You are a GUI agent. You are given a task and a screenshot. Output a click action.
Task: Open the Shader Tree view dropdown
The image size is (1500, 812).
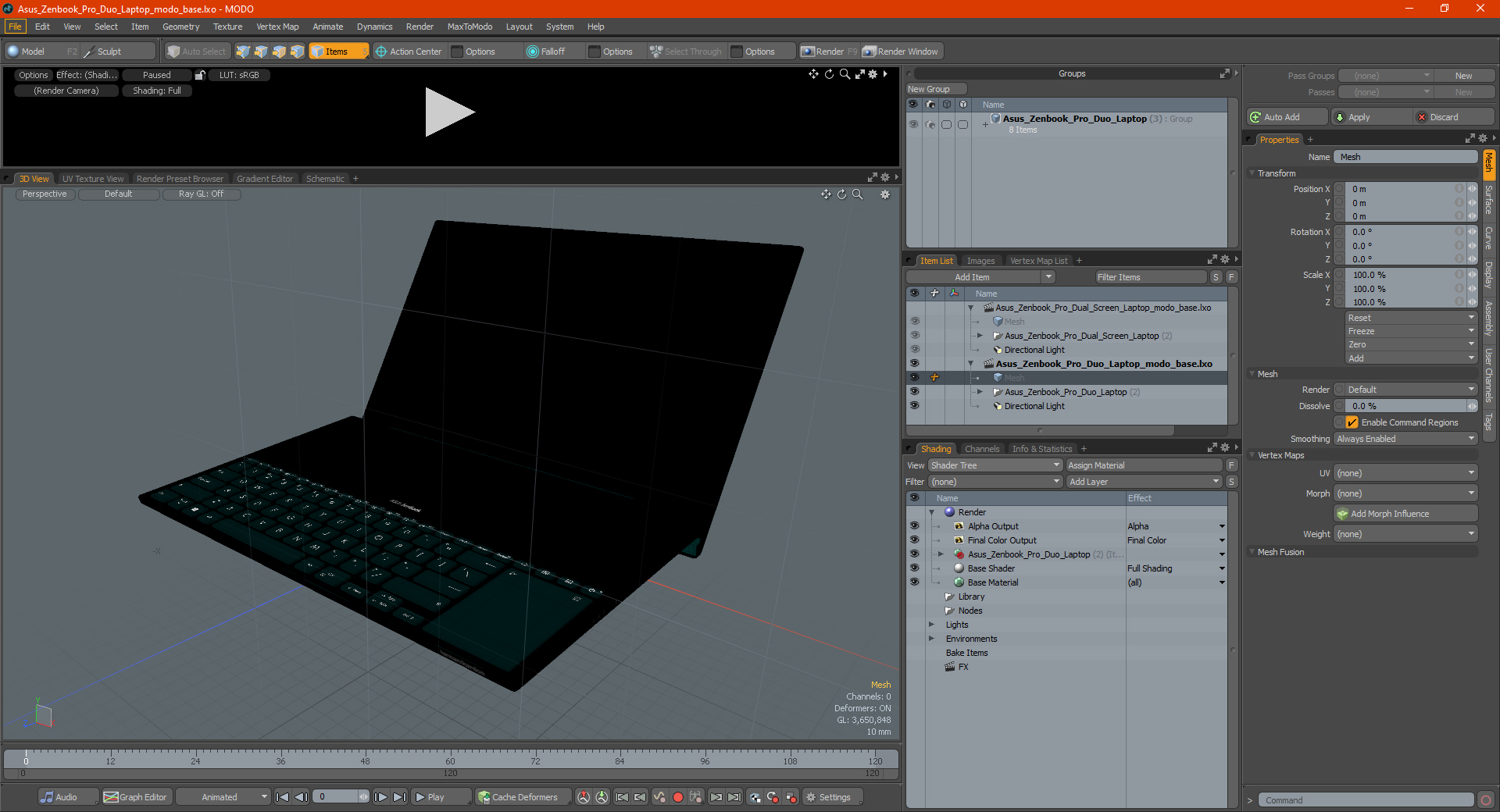[x=995, y=465]
